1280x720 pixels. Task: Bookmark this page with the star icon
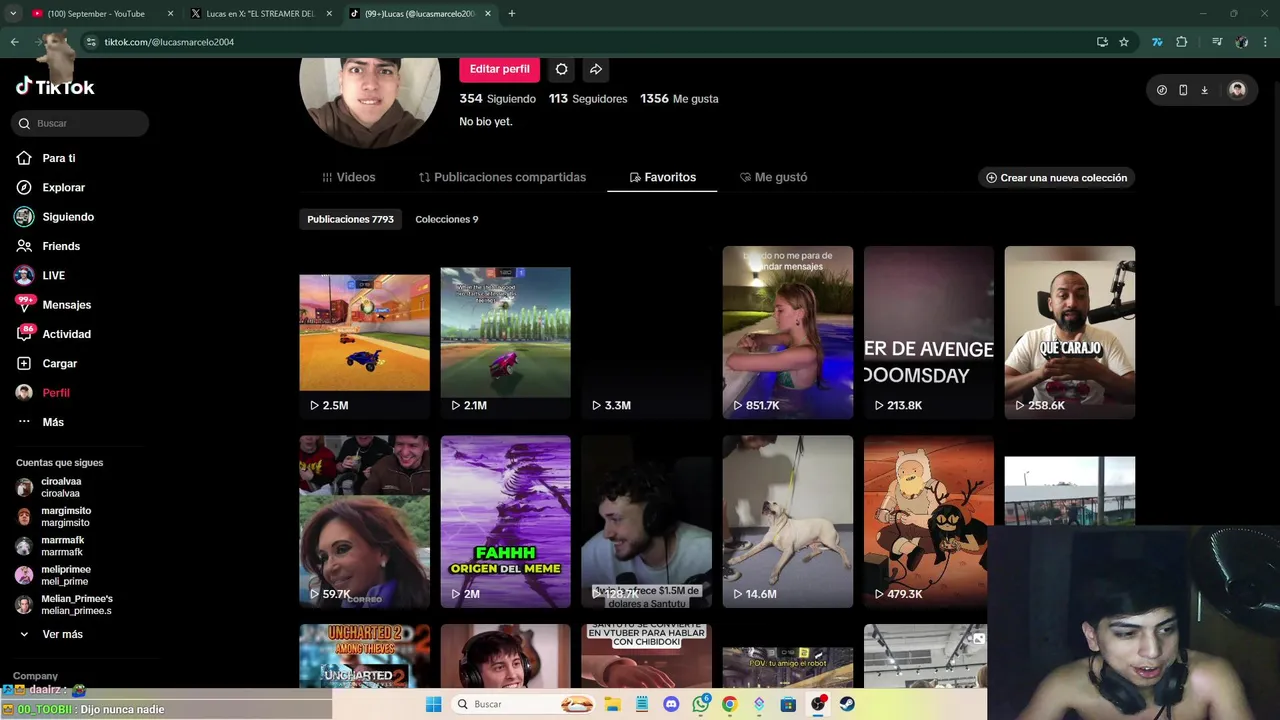tap(1124, 42)
